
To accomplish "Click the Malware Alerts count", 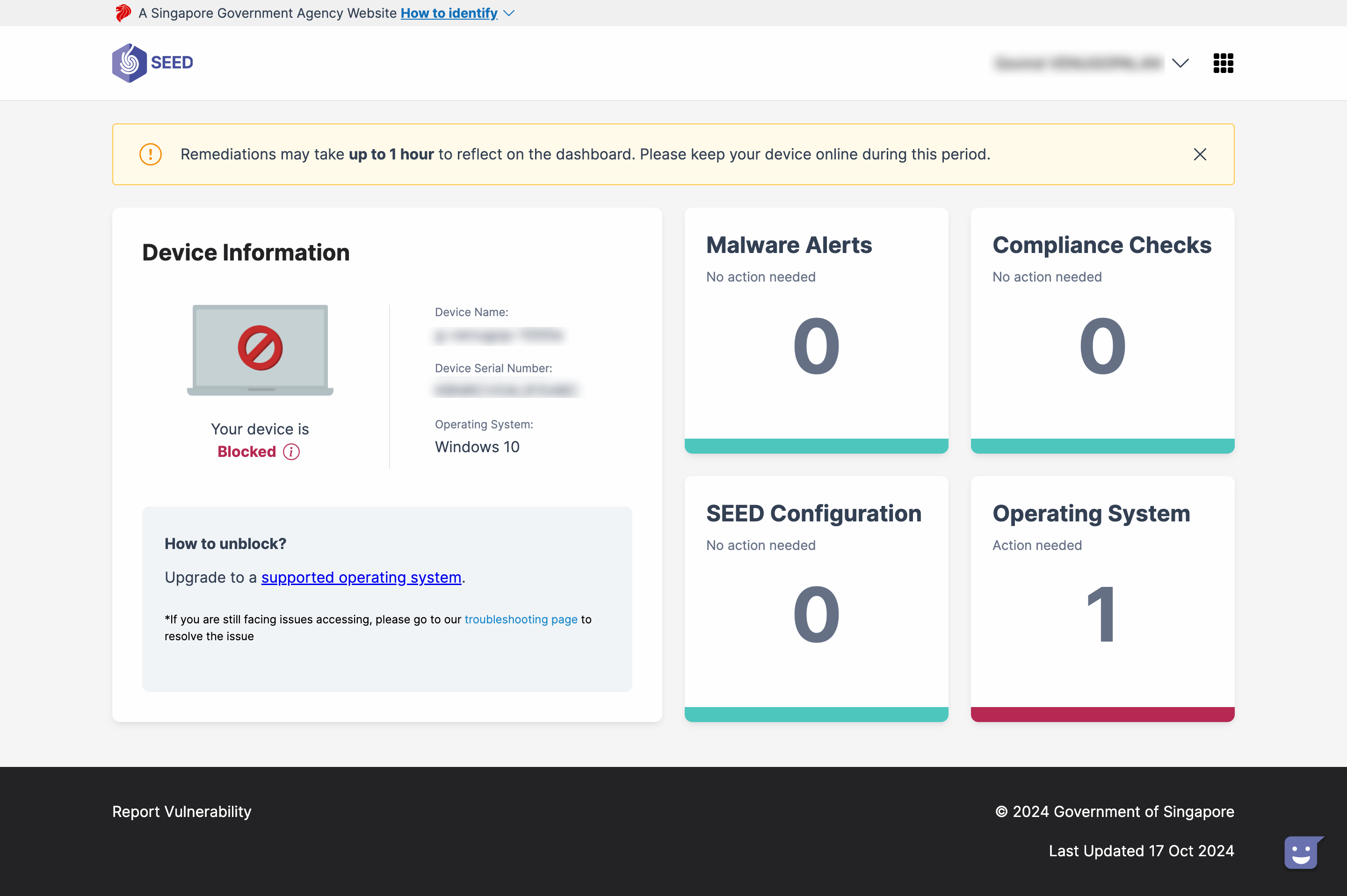I will click(x=816, y=346).
